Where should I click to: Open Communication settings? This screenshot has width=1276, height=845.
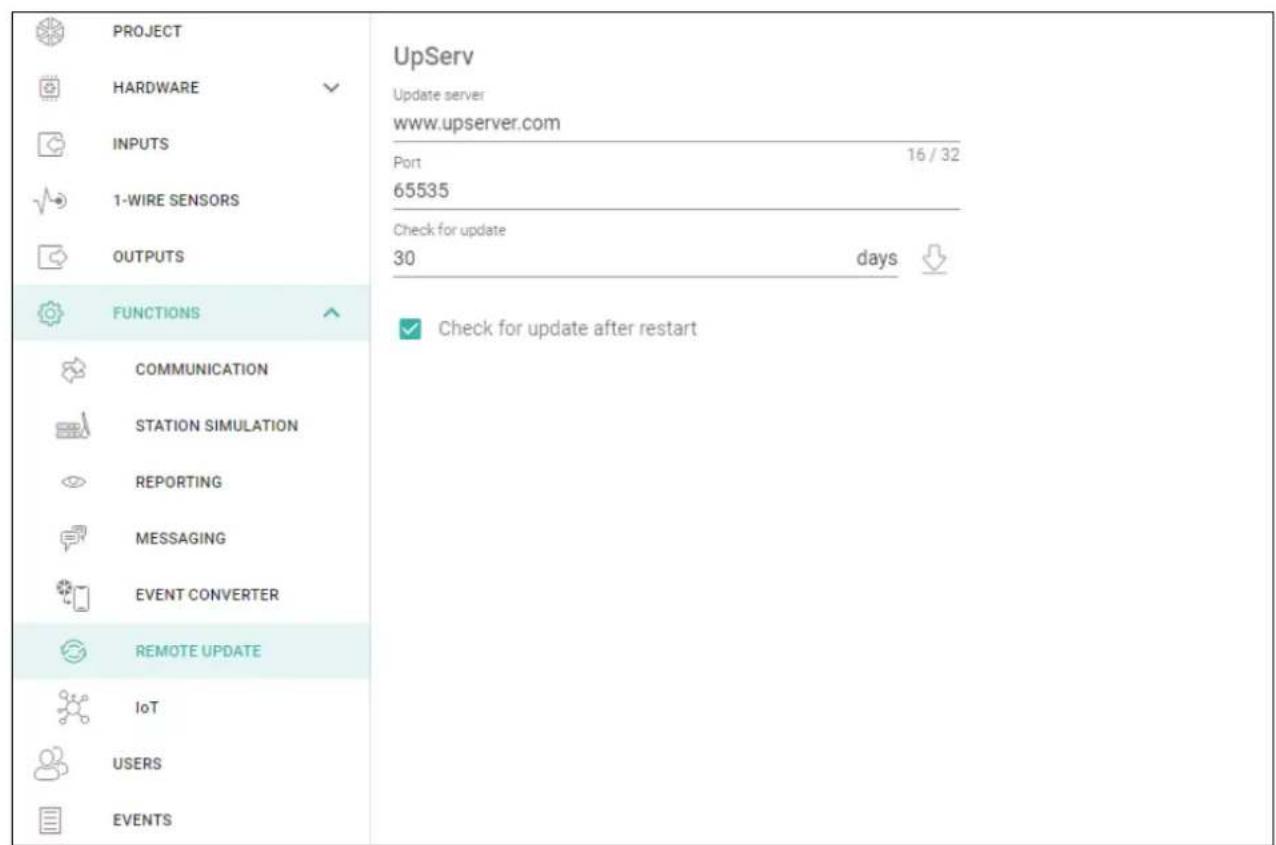click(201, 369)
